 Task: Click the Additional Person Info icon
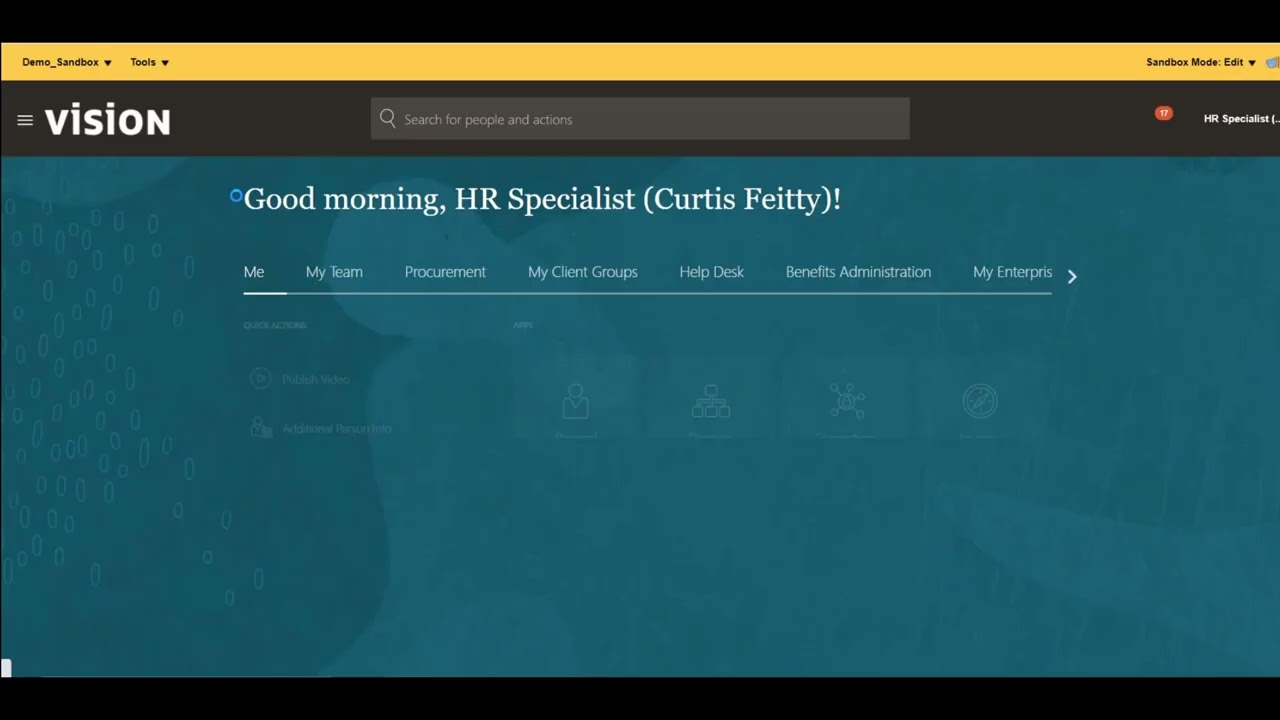(261, 428)
